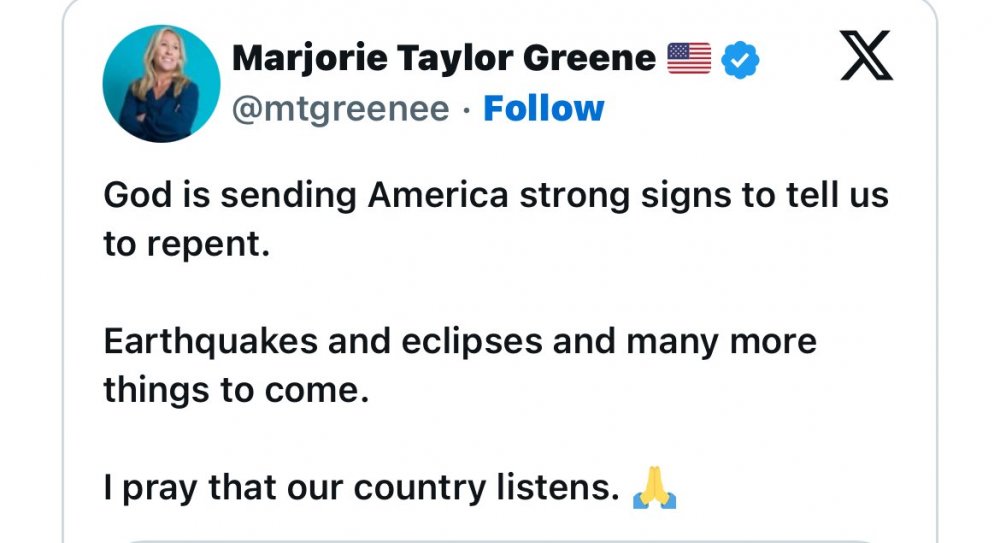The width and height of the screenshot is (1000, 543).
Task: Click the X logo in the tweet corner
Action: pyautogui.click(x=866, y=55)
